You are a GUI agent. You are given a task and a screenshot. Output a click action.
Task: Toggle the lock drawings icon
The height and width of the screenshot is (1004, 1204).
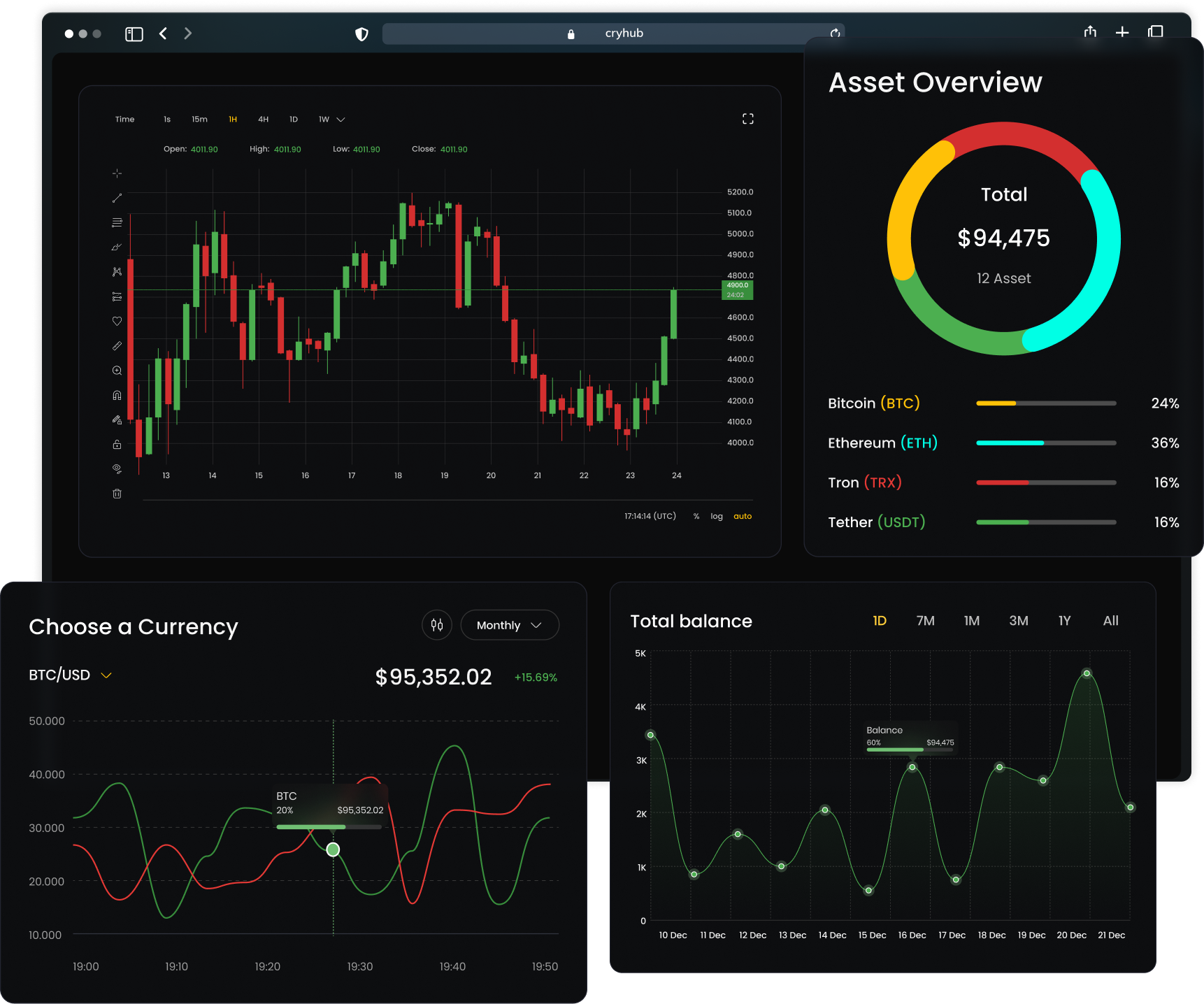(x=117, y=445)
